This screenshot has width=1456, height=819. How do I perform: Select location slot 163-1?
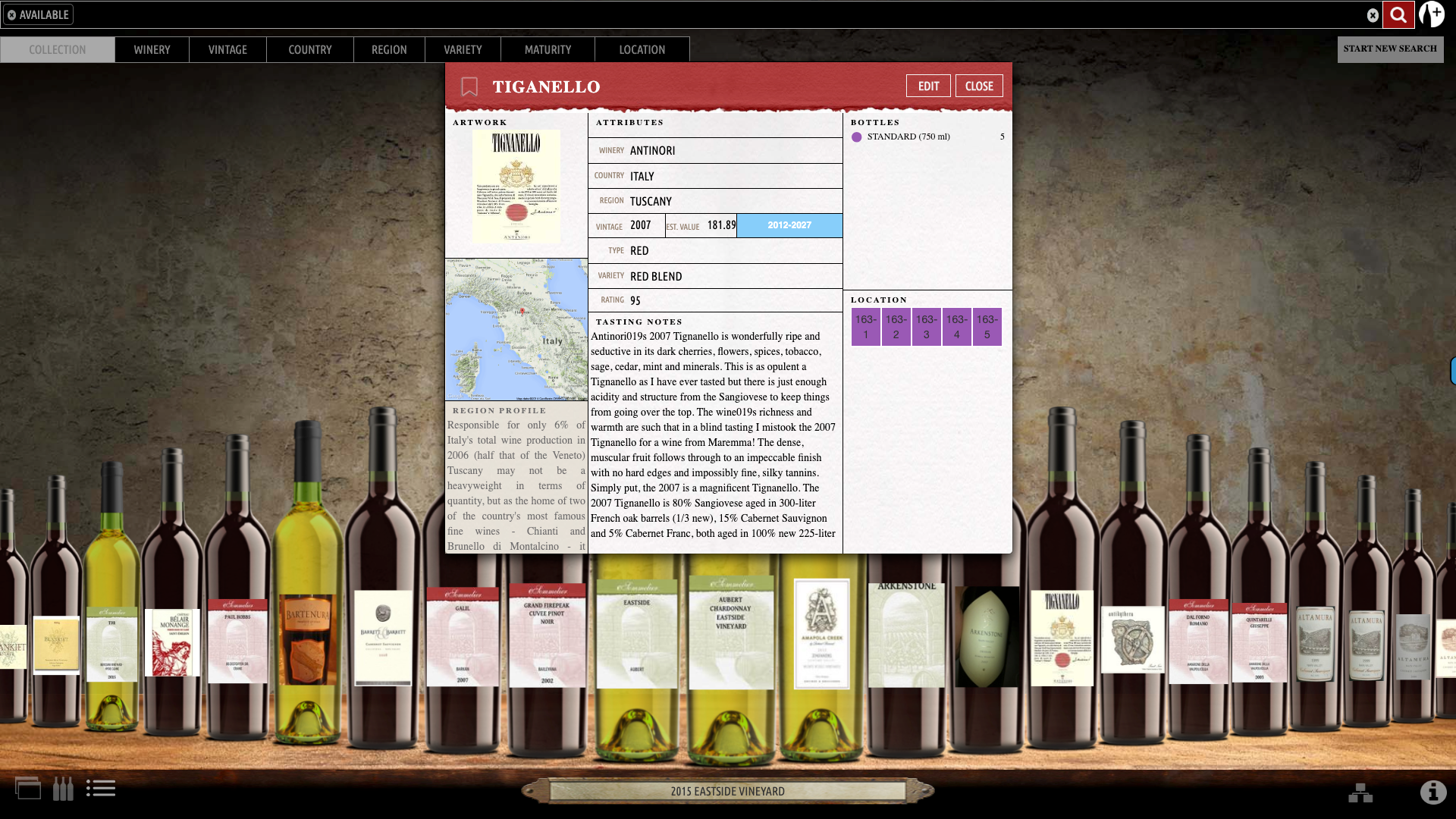(865, 327)
